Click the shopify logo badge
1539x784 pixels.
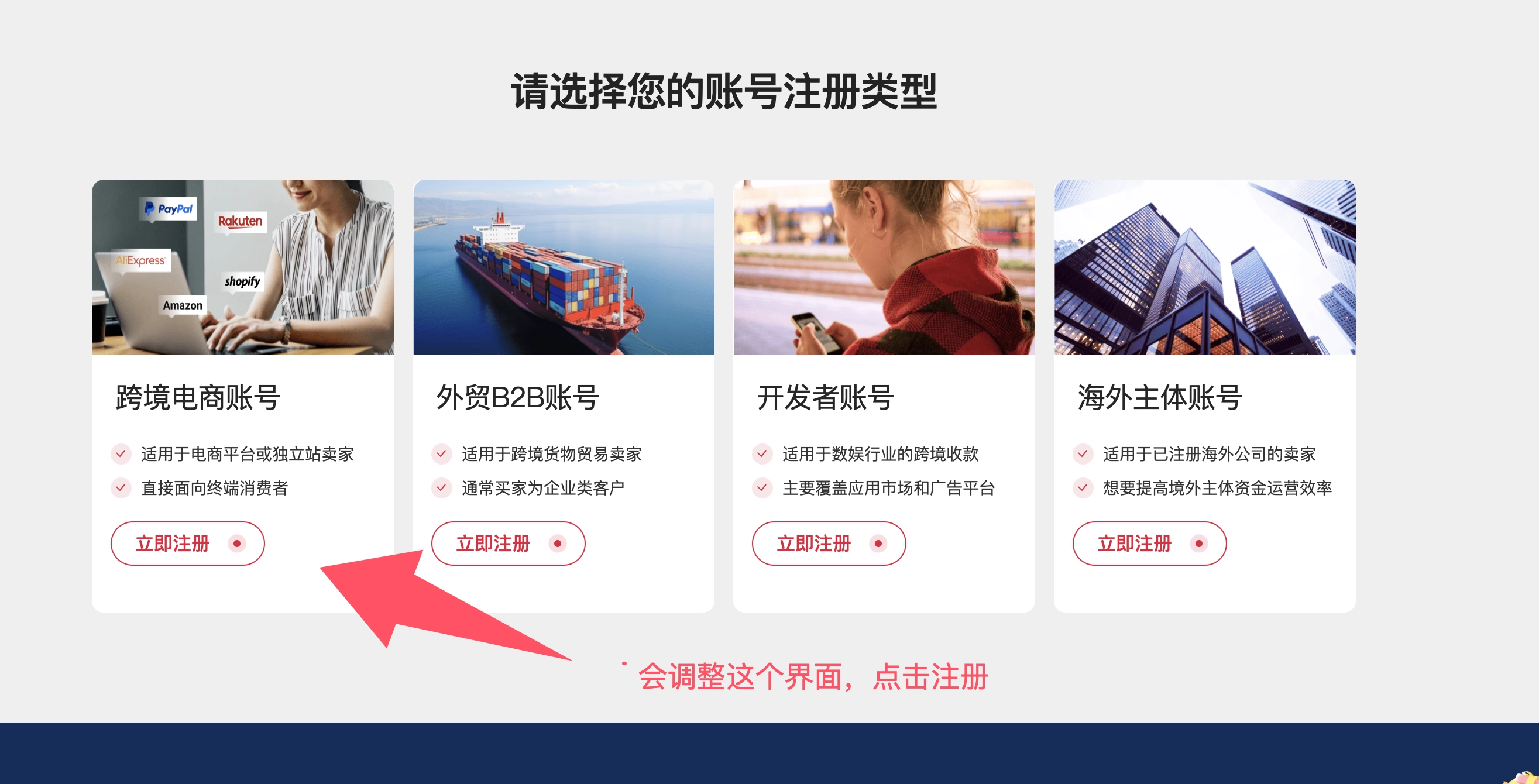(243, 281)
